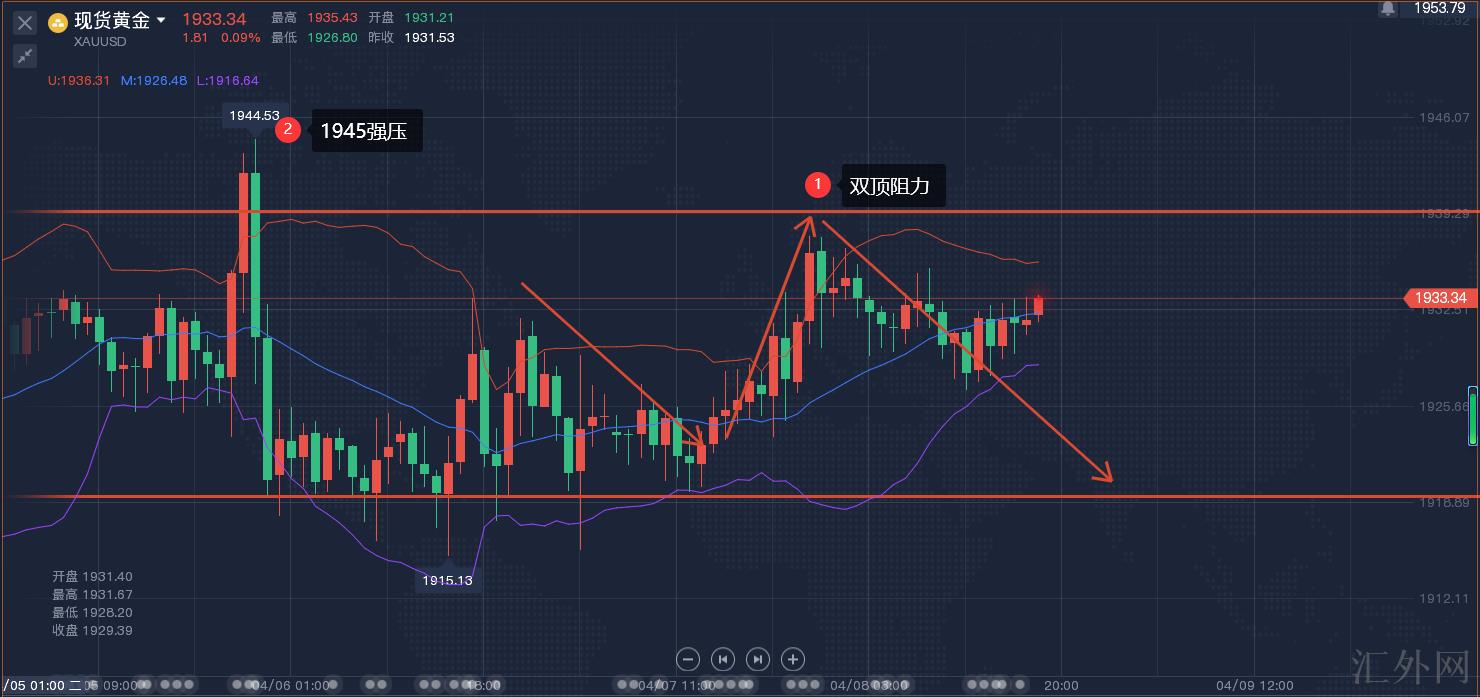Jump to previous bars with skip-back button
Viewport: 1480px width, 697px height.
(x=722, y=659)
